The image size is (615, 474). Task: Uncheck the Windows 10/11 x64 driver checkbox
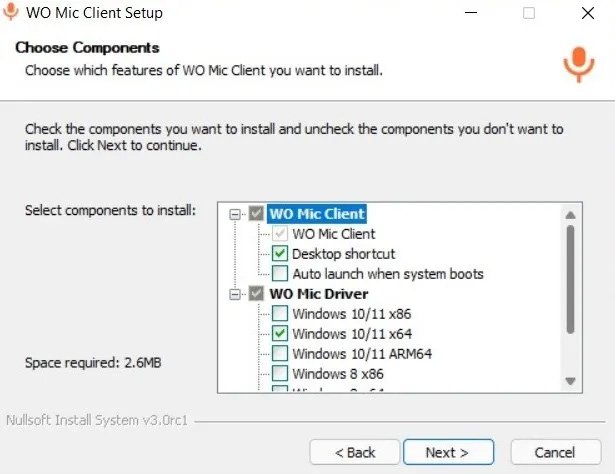[x=280, y=334]
